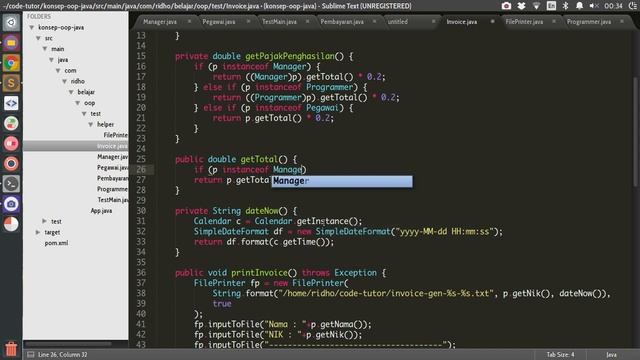Image resolution: width=640 pixels, height=360 pixels.
Task: Expand the collapsed test folder under src
Action: click(x=44, y=221)
